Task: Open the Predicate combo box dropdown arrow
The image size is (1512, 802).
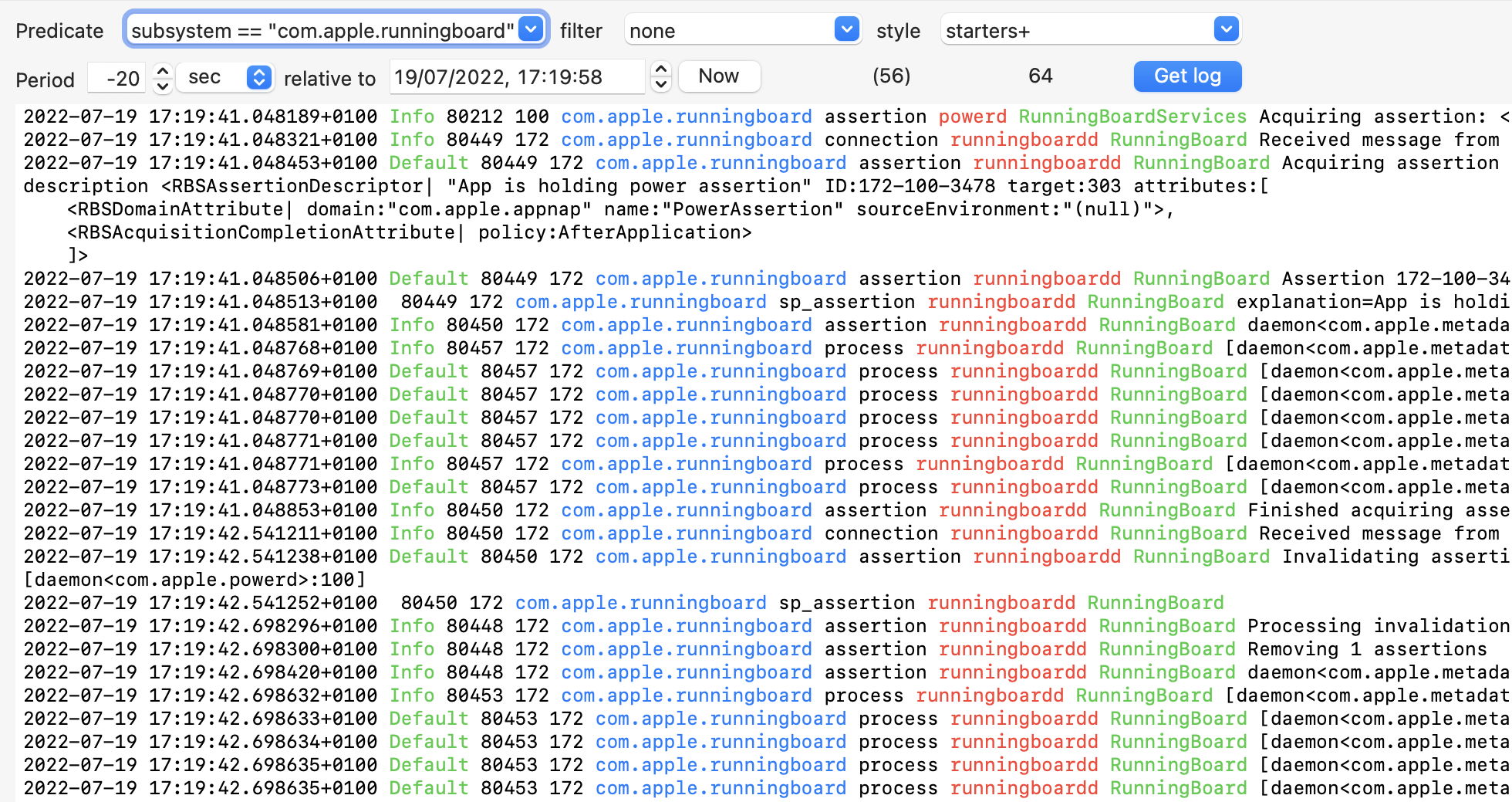Action: point(531,30)
